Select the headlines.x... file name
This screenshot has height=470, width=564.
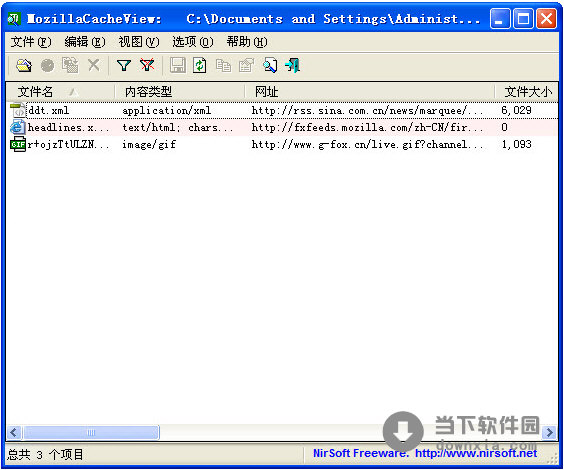pyautogui.click(x=68, y=127)
